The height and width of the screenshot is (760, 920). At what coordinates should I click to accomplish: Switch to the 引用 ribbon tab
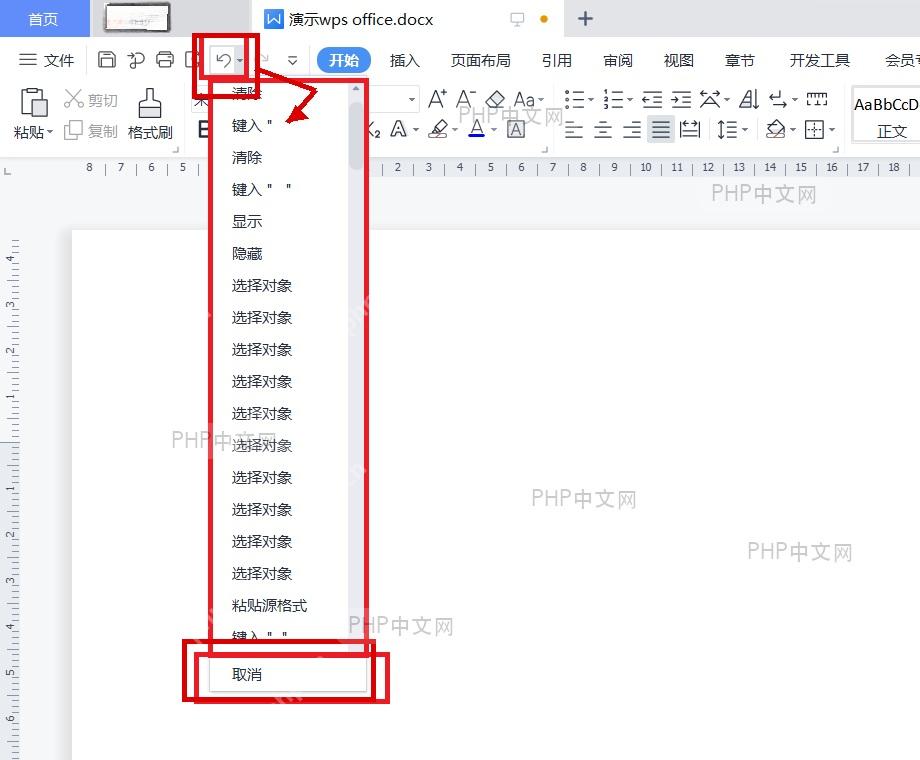556,60
